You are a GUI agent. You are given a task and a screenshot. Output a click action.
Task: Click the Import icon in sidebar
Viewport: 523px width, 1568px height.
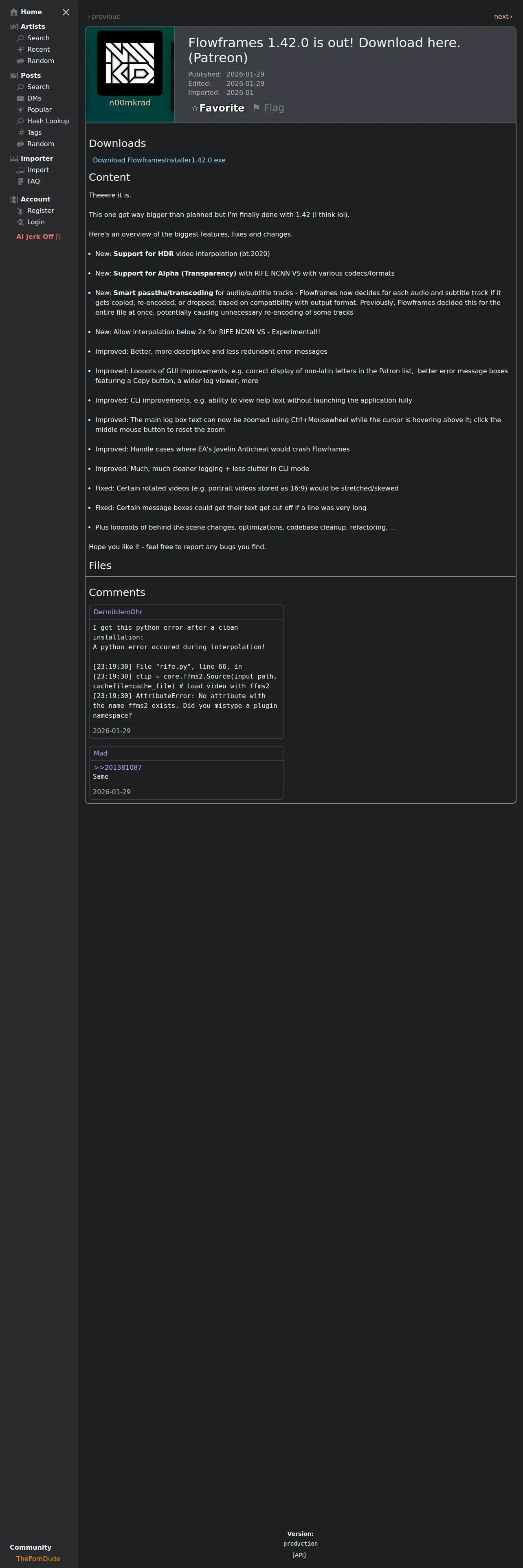(21, 171)
